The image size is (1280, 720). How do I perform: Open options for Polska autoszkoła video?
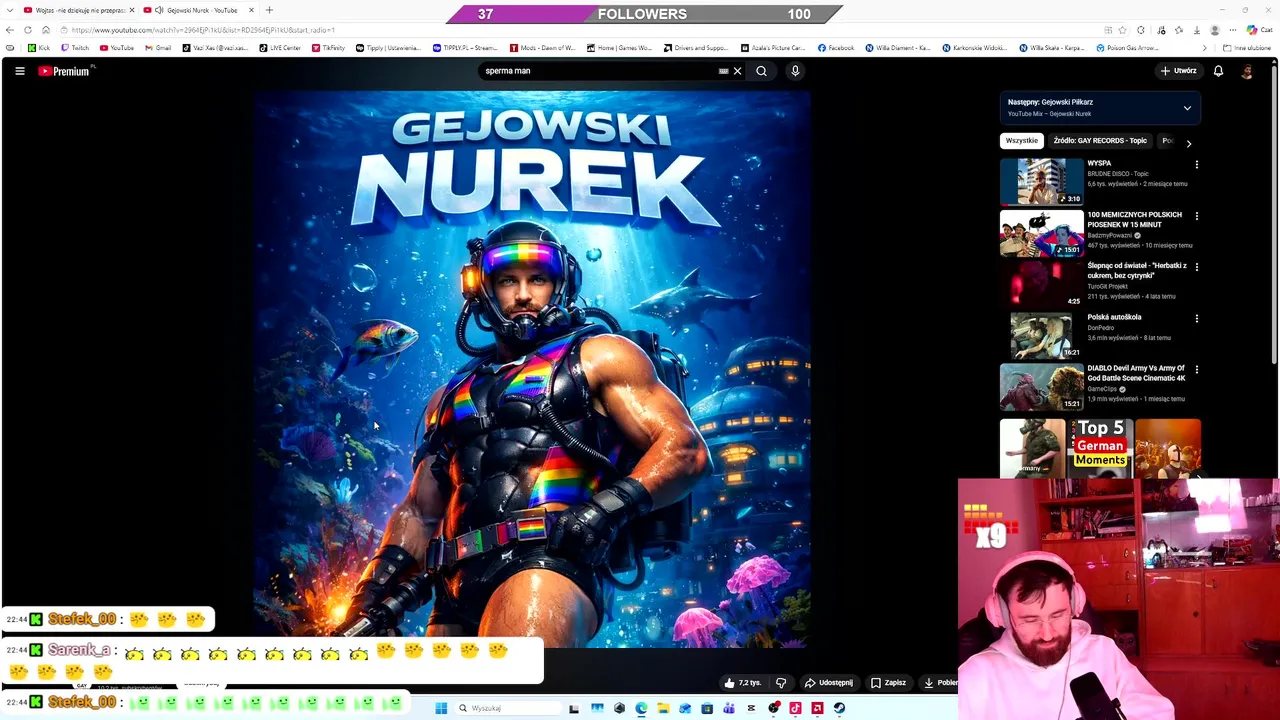[x=1196, y=319]
